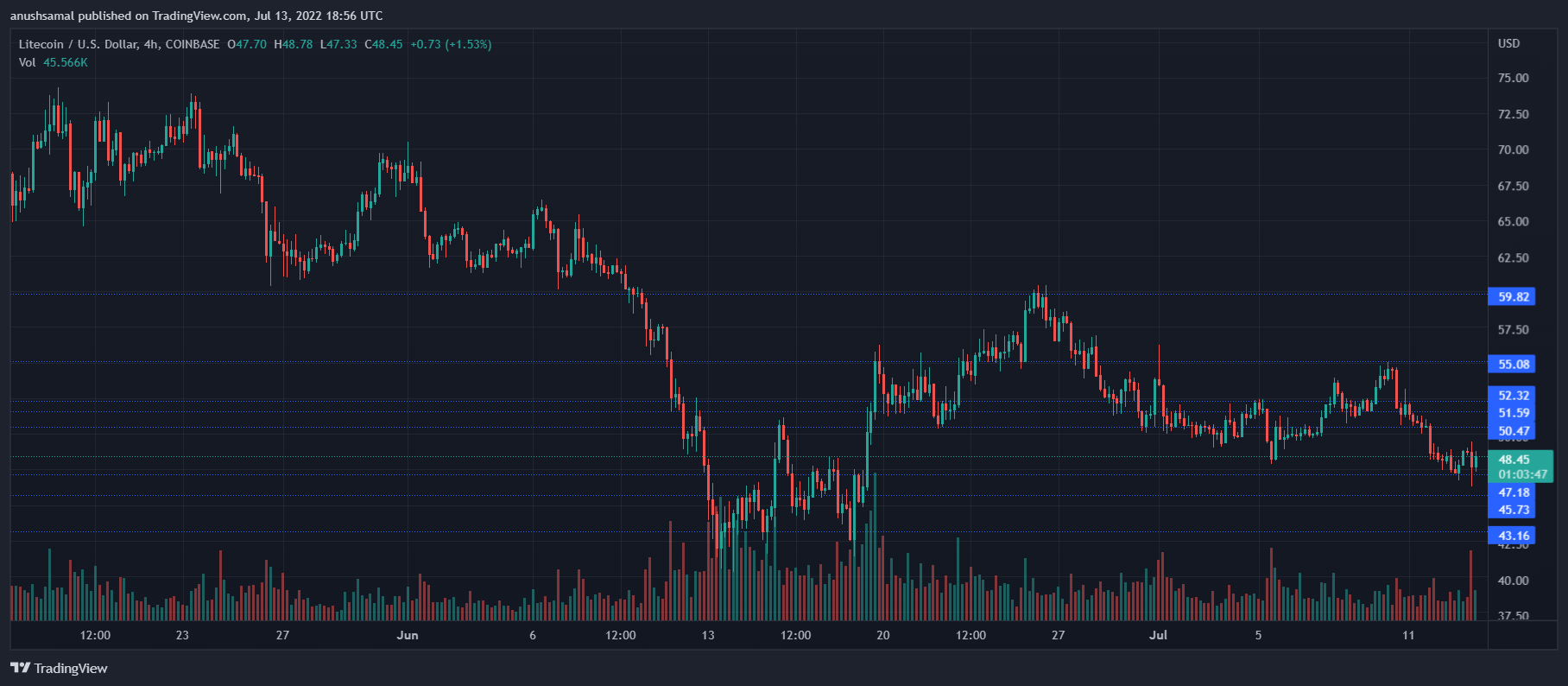The image size is (1568, 686).
Task: Select the 23 date label on the time axis
Action: [x=182, y=635]
